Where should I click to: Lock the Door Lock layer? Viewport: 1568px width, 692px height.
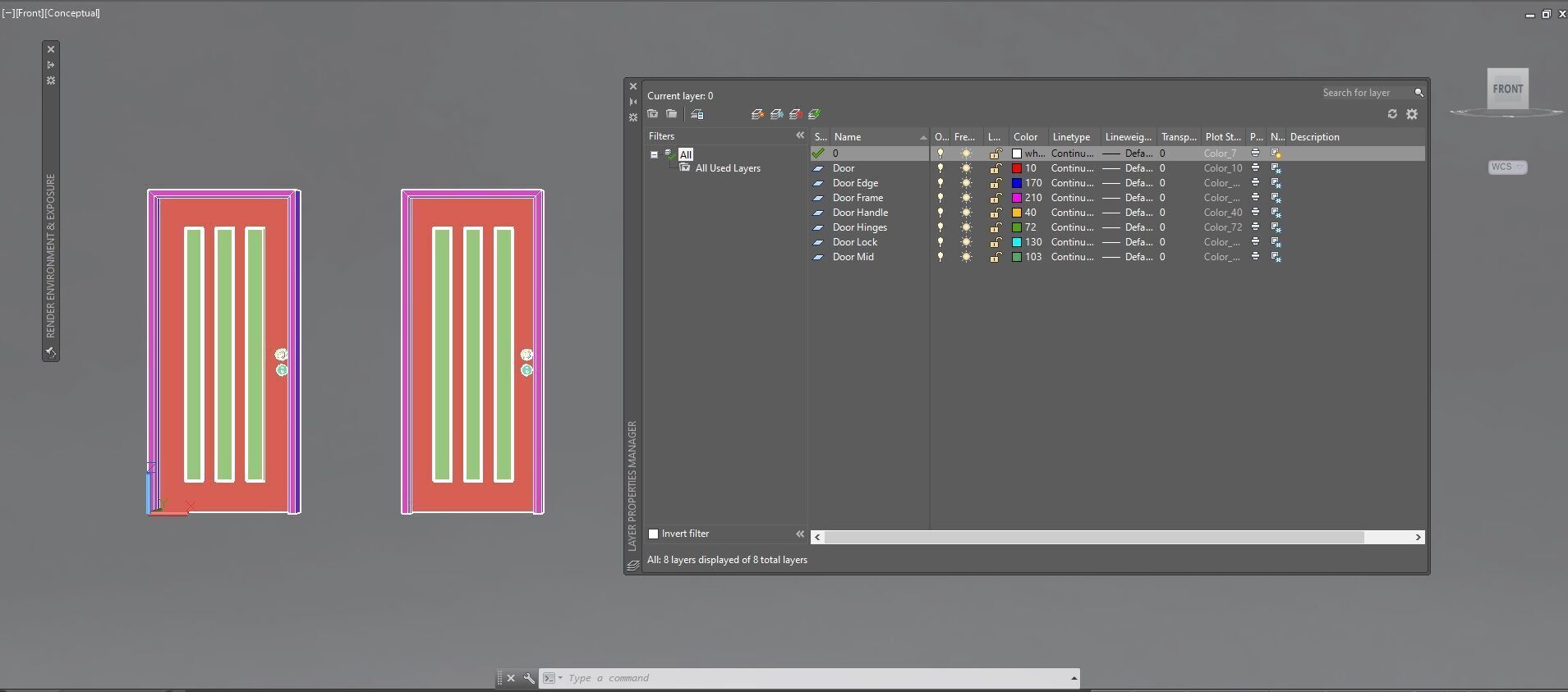995,242
